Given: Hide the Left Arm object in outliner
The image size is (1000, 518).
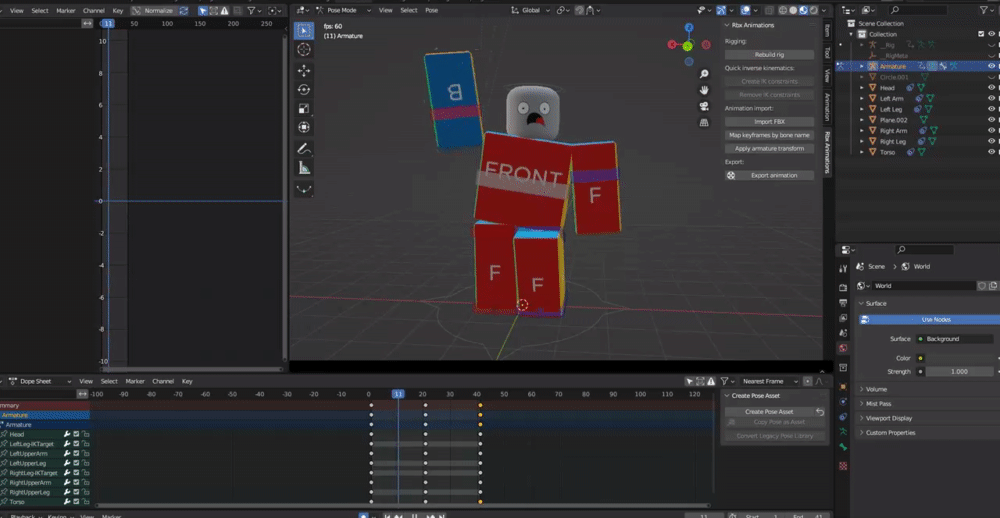Looking at the screenshot, I should coord(992,98).
